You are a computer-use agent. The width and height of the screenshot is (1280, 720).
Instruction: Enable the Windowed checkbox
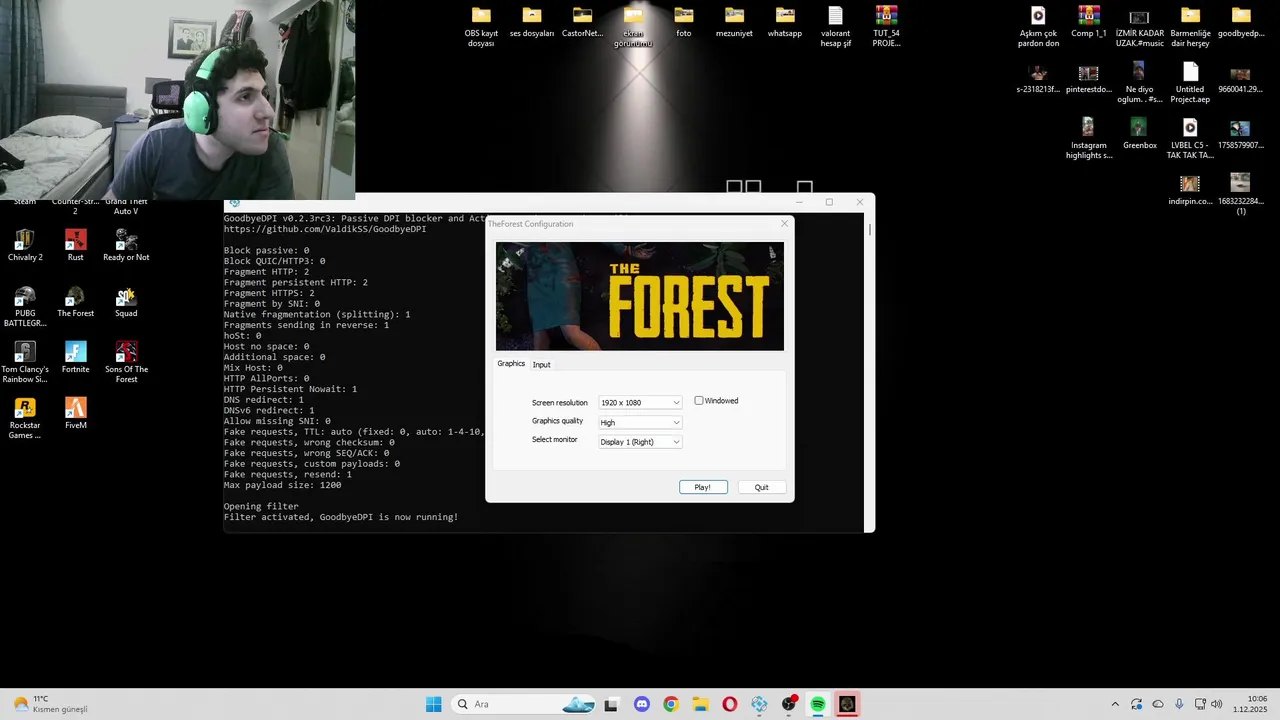click(x=699, y=401)
